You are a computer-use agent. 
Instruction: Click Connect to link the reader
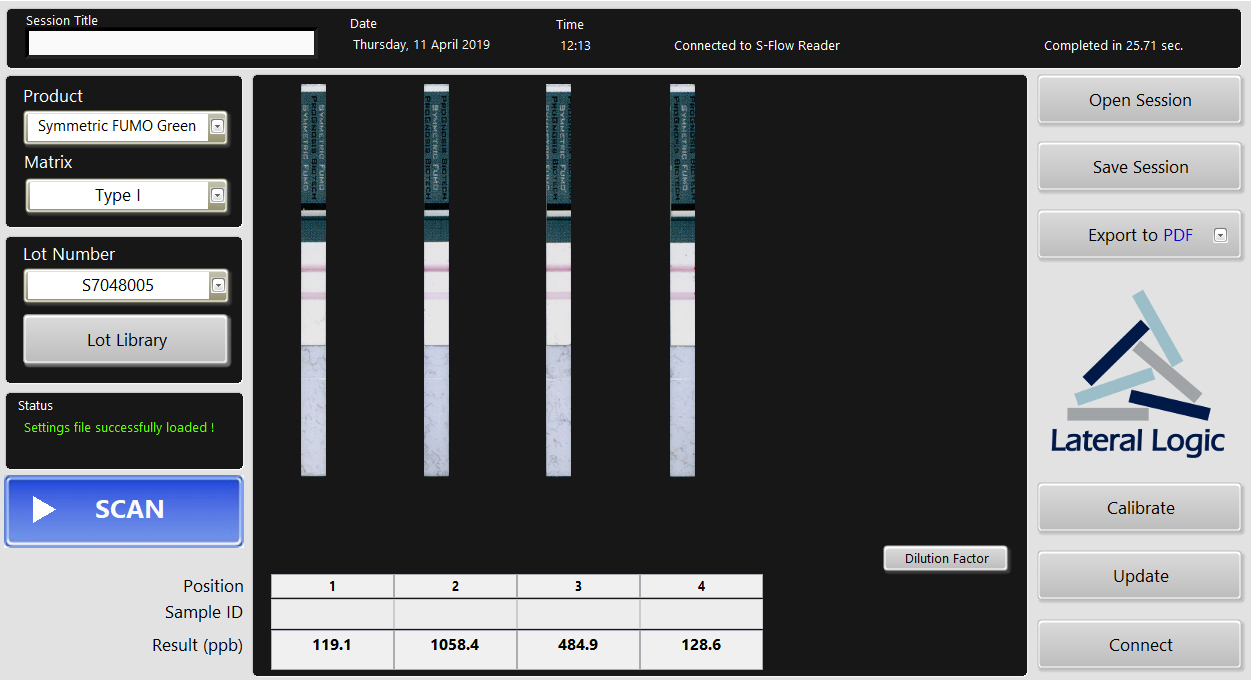point(1139,645)
